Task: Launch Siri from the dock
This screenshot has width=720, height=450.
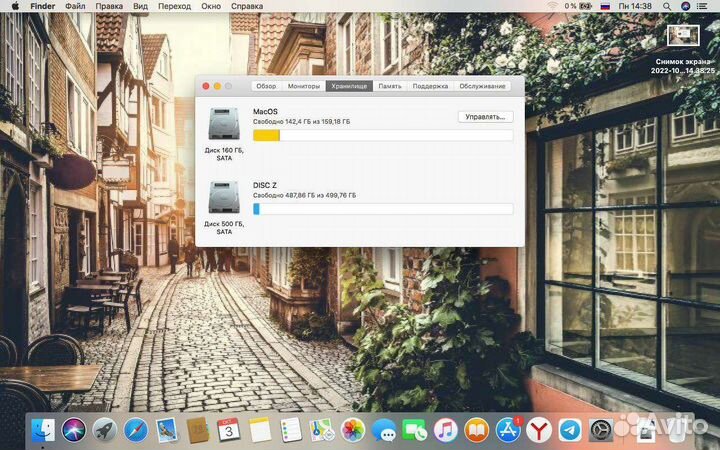Action: [x=74, y=430]
